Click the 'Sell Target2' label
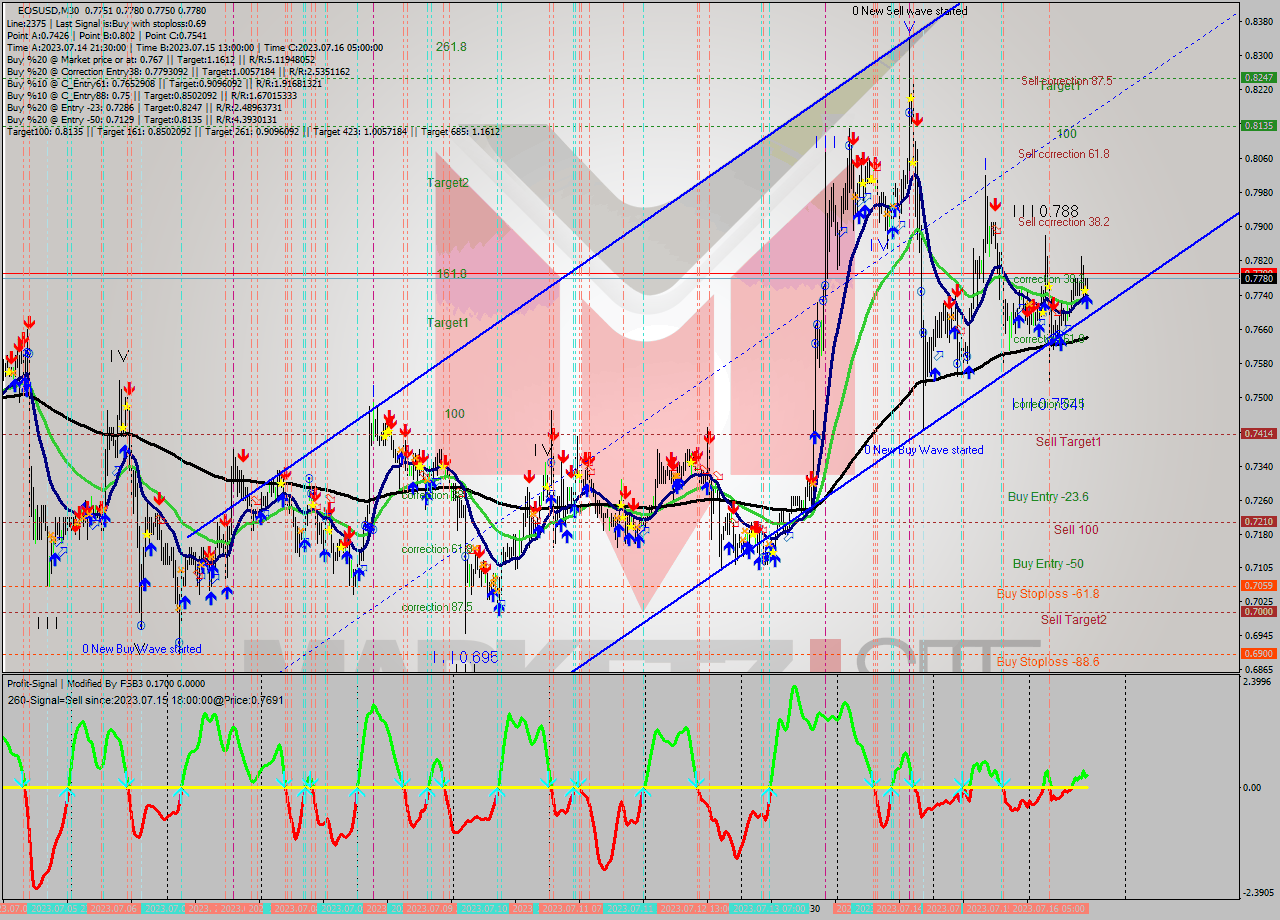 (x=1074, y=619)
